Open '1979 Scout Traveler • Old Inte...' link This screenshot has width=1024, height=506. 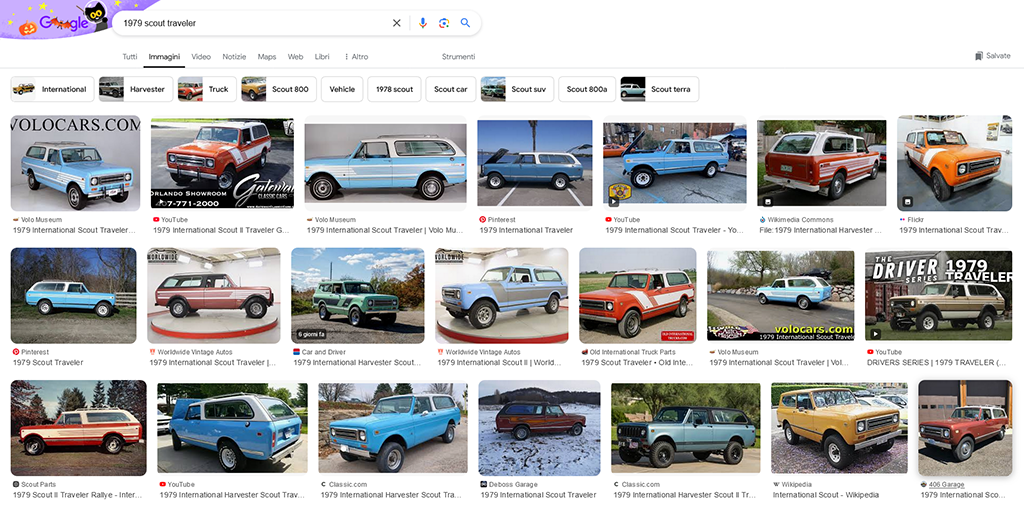coord(637,362)
